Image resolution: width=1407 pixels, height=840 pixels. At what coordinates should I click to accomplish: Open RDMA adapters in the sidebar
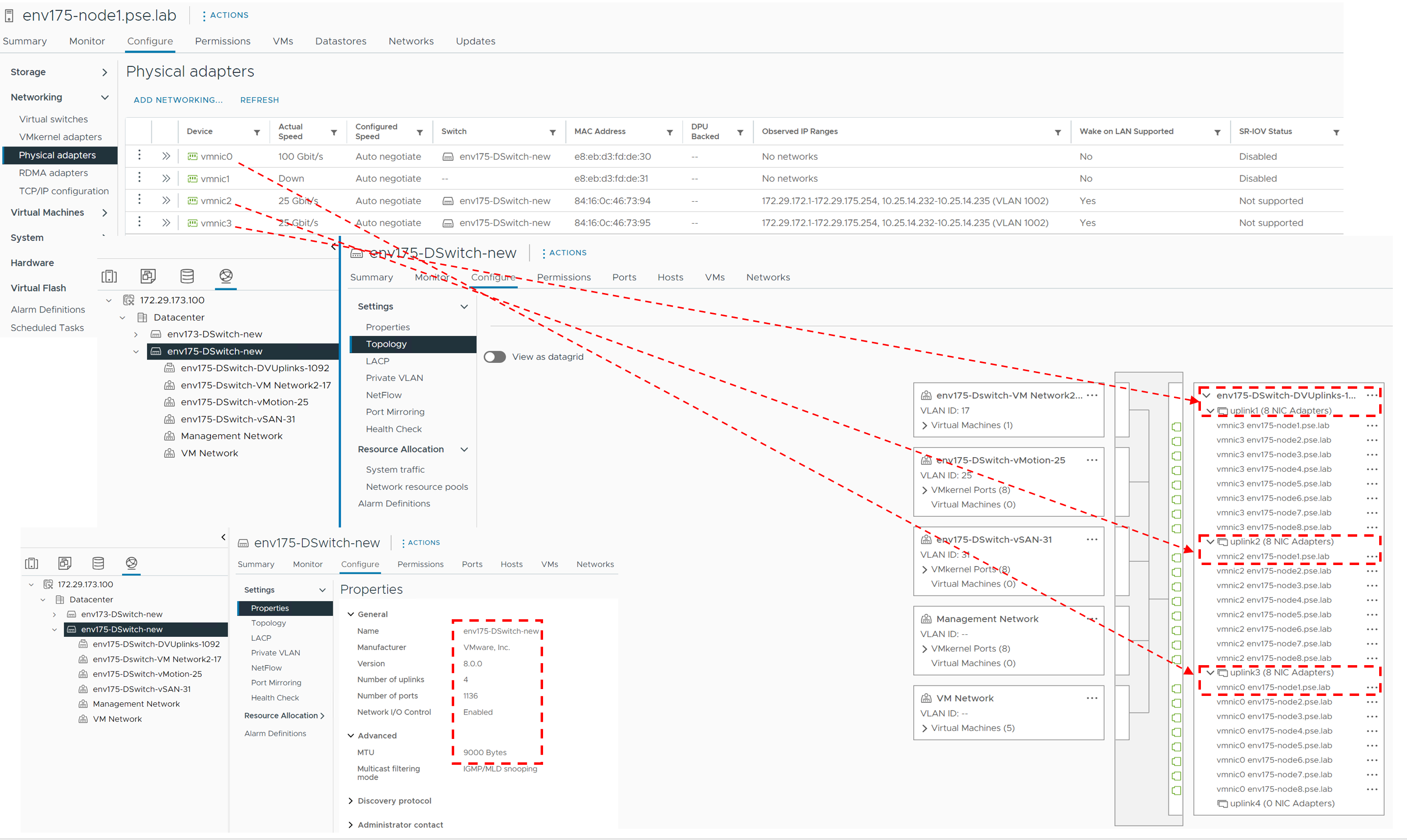point(53,173)
